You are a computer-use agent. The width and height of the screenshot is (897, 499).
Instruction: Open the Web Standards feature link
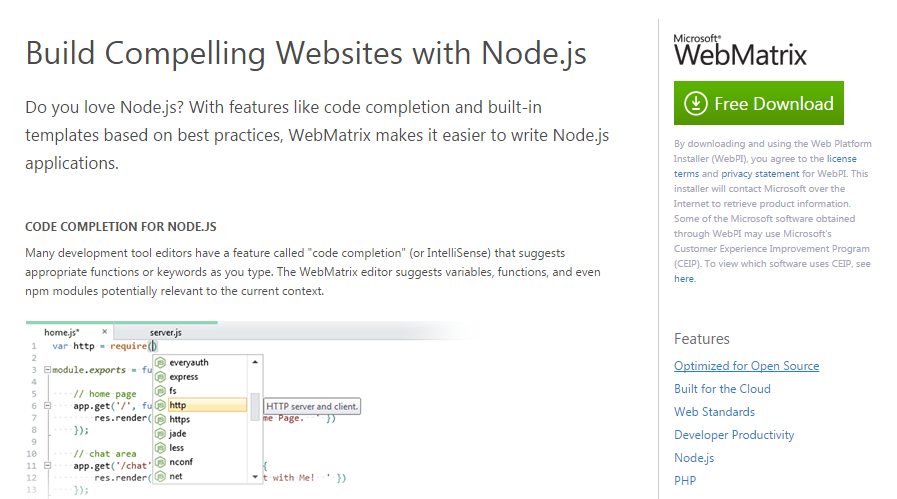coord(714,411)
